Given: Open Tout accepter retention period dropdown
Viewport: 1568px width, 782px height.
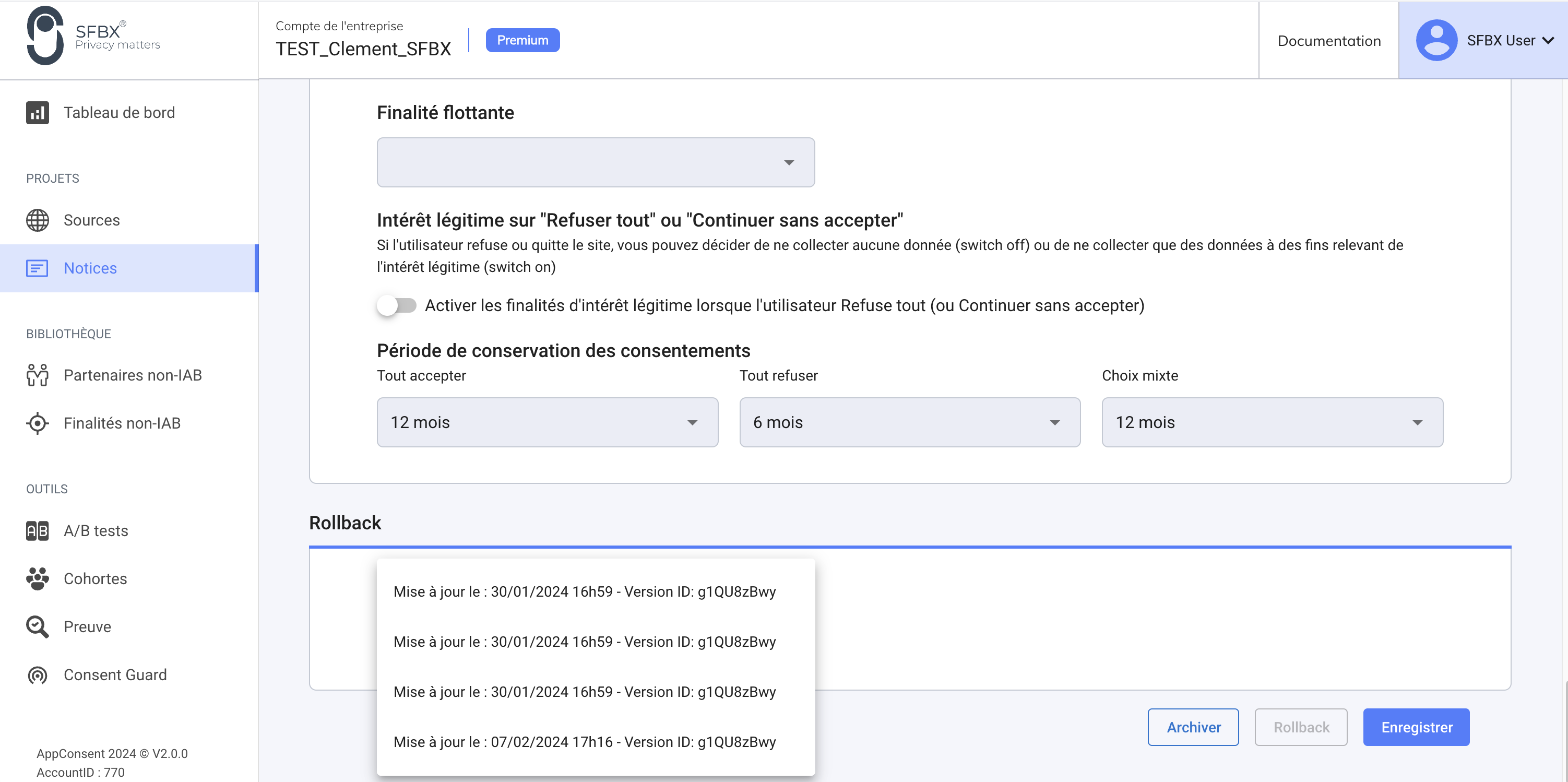Looking at the screenshot, I should [x=547, y=422].
